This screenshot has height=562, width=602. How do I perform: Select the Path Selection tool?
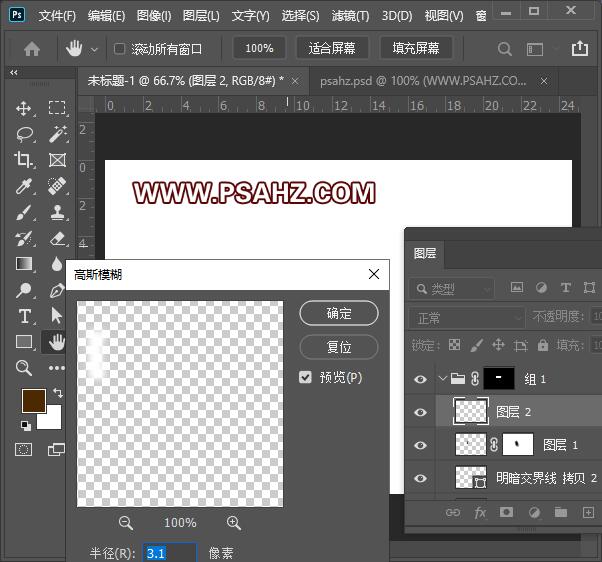click(x=56, y=316)
